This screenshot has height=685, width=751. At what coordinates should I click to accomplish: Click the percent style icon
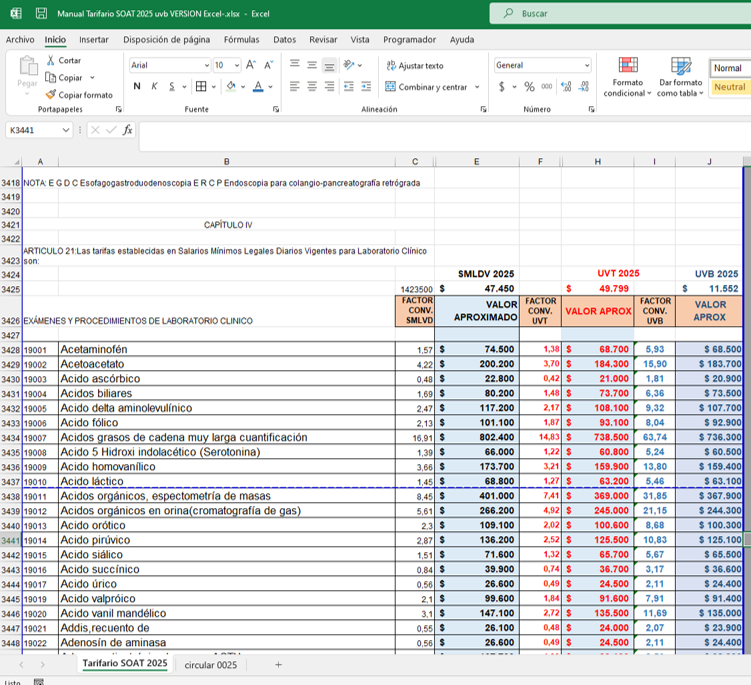(x=529, y=87)
